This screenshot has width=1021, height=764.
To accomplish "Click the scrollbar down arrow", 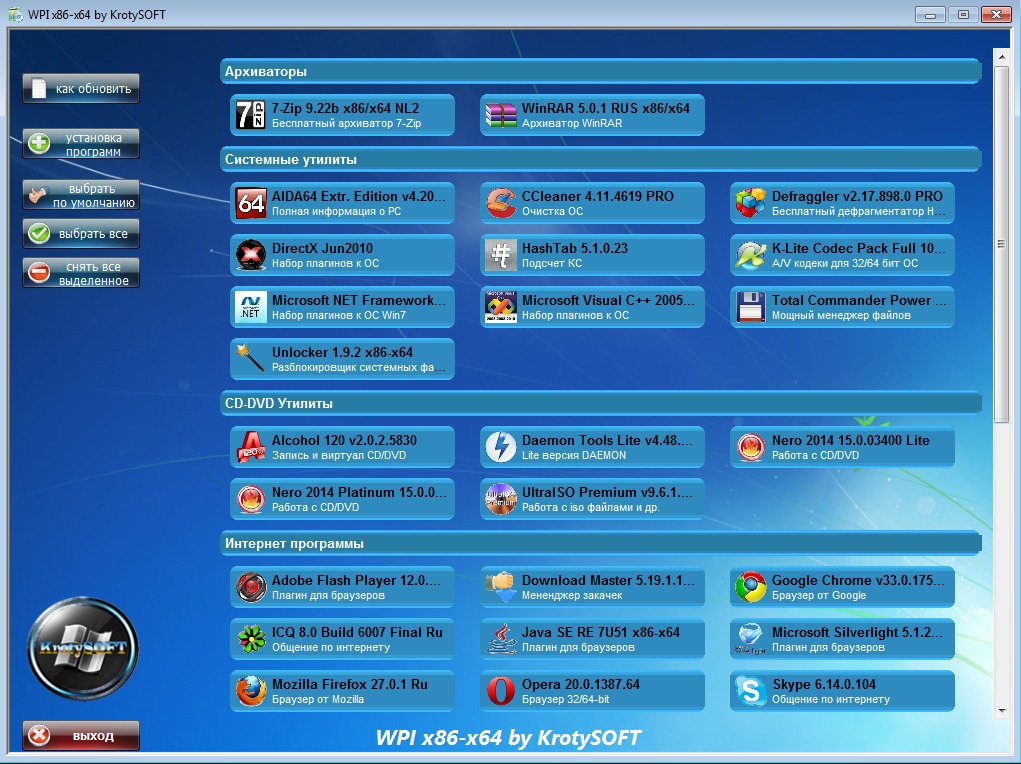I will (1001, 711).
